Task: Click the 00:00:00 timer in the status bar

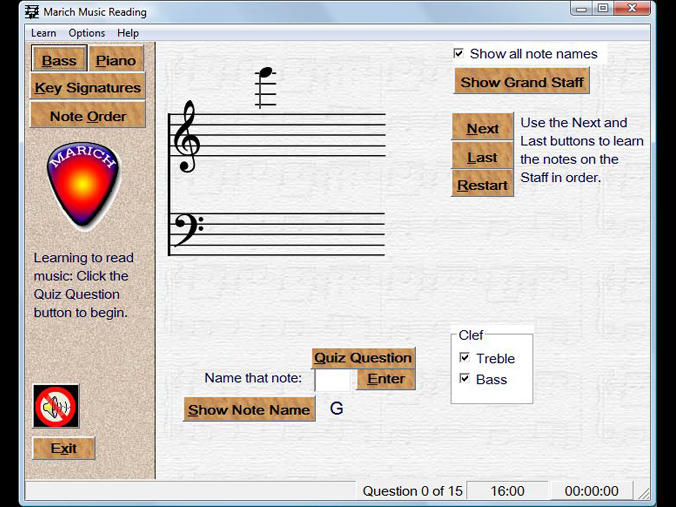Action: tap(591, 491)
